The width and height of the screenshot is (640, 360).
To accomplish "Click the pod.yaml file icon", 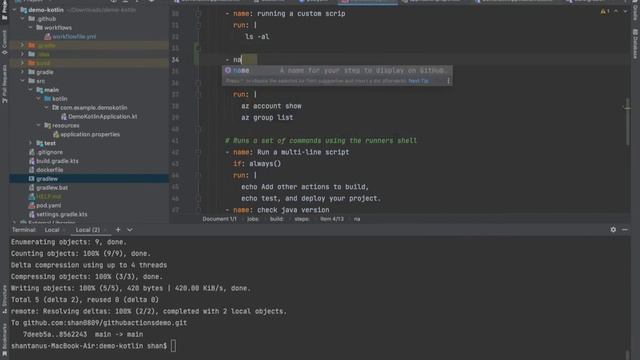I will (x=32, y=206).
